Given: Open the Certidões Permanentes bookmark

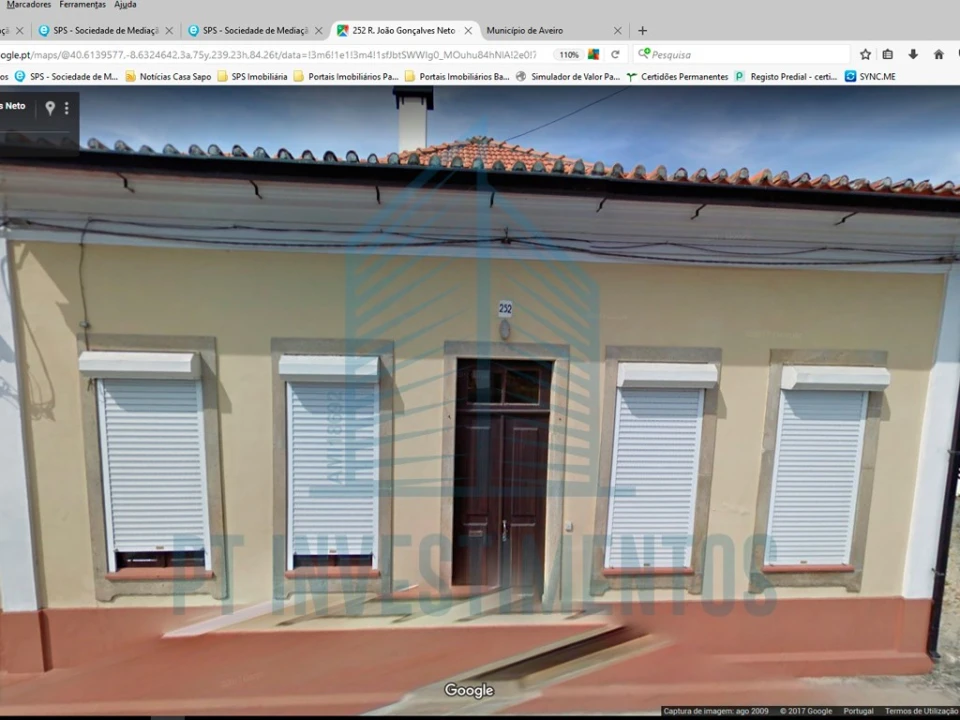Looking at the screenshot, I should pos(684,76).
